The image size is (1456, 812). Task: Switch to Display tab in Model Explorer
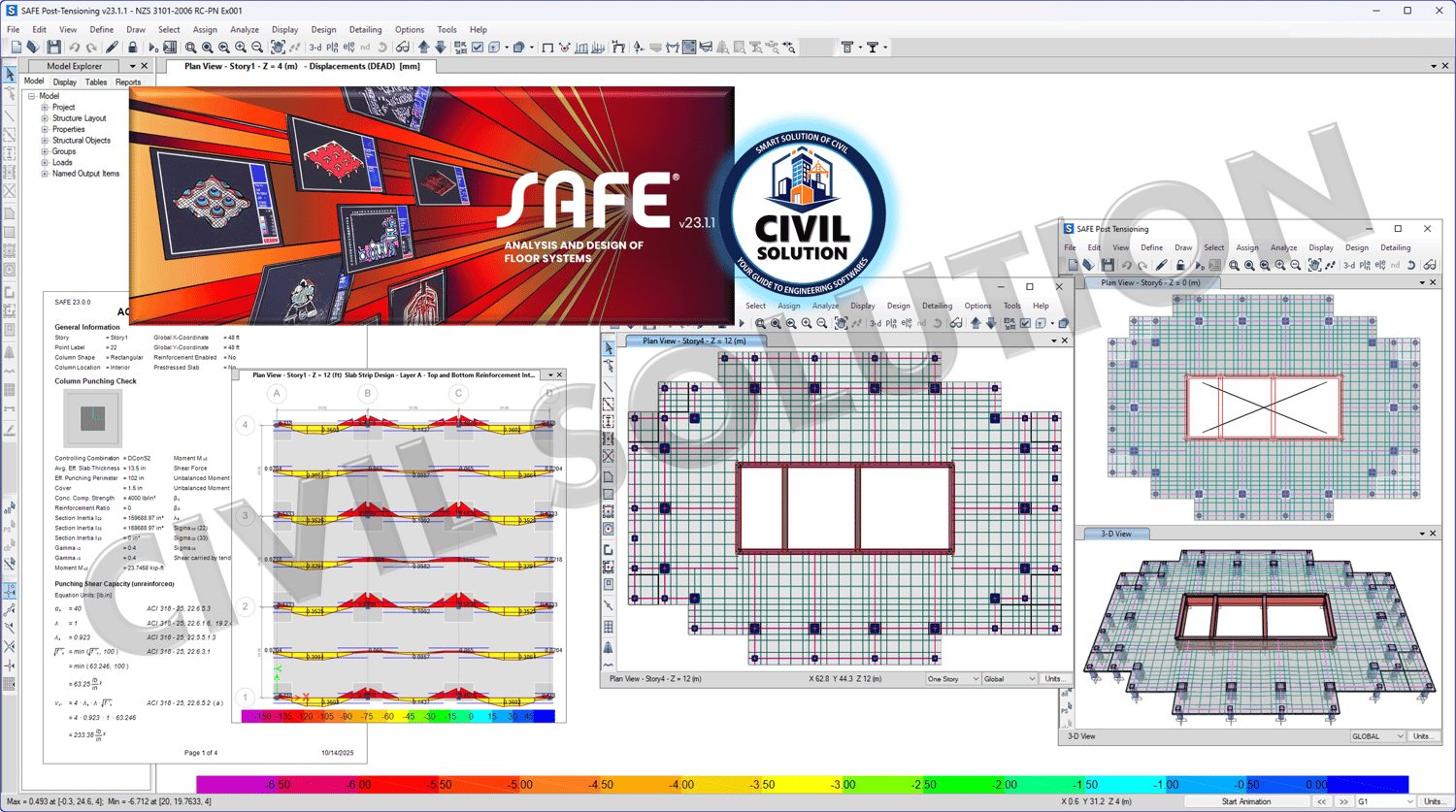(x=64, y=82)
